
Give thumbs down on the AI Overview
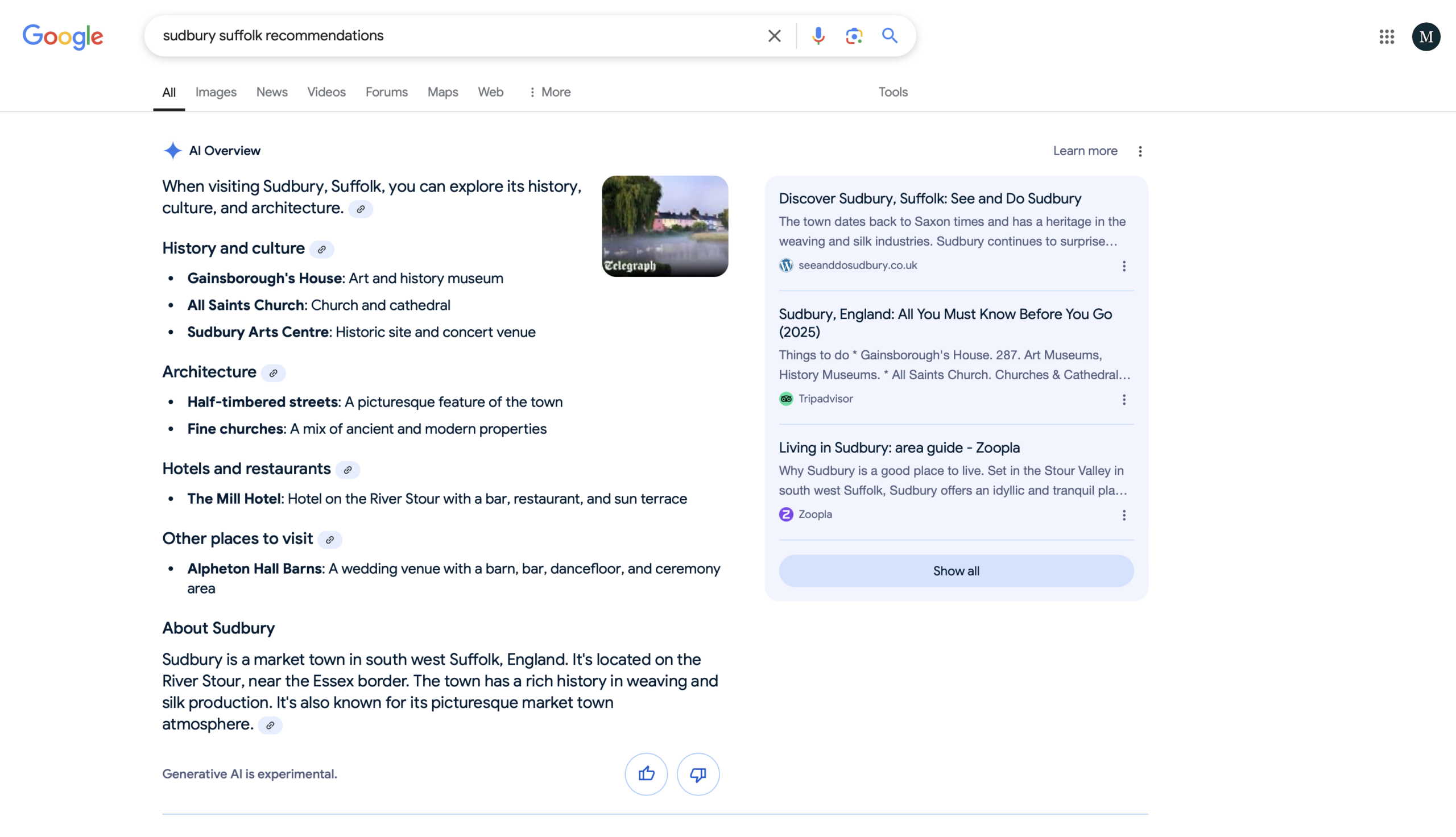[698, 774]
